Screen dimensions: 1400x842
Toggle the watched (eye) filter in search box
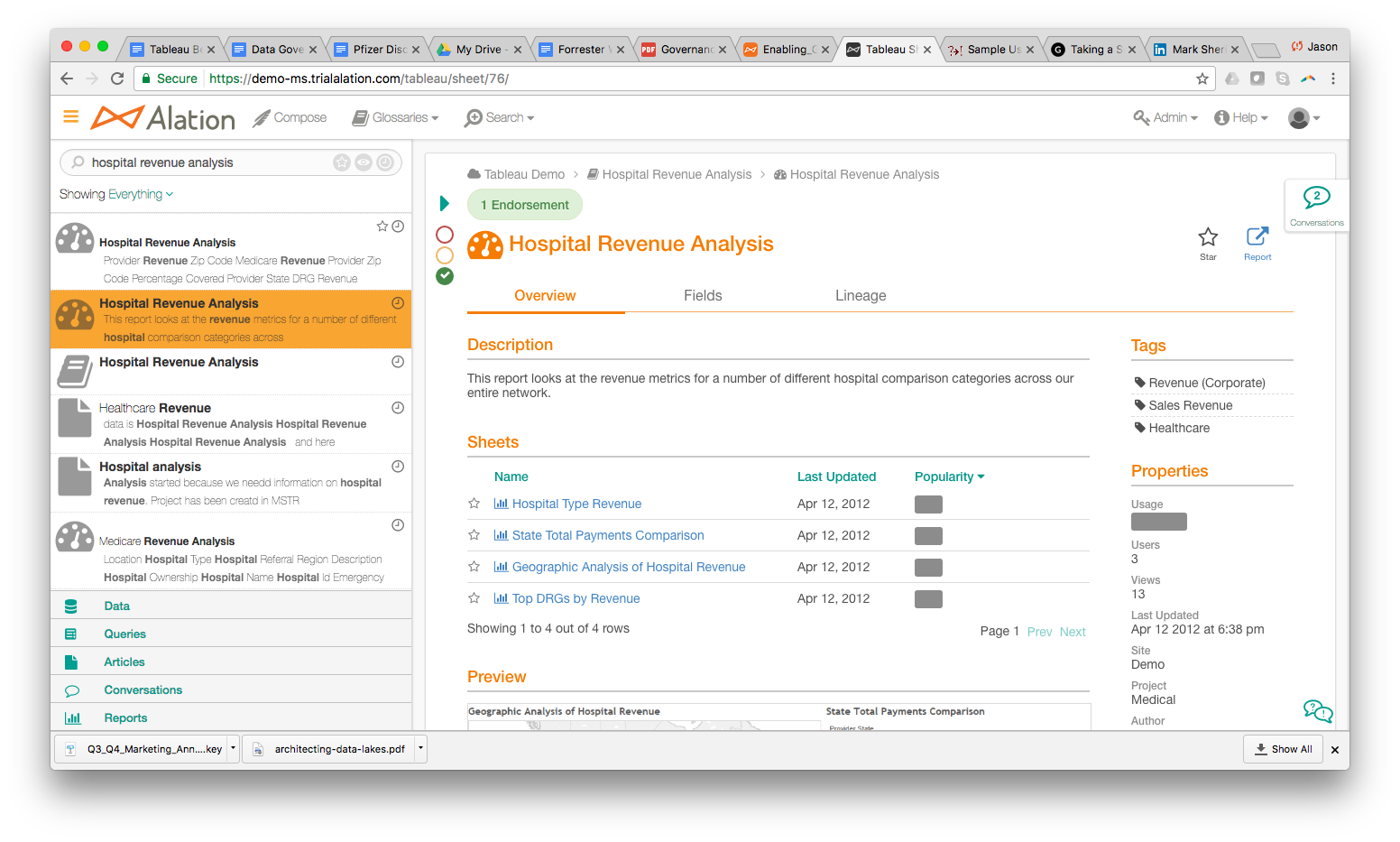[x=364, y=162]
